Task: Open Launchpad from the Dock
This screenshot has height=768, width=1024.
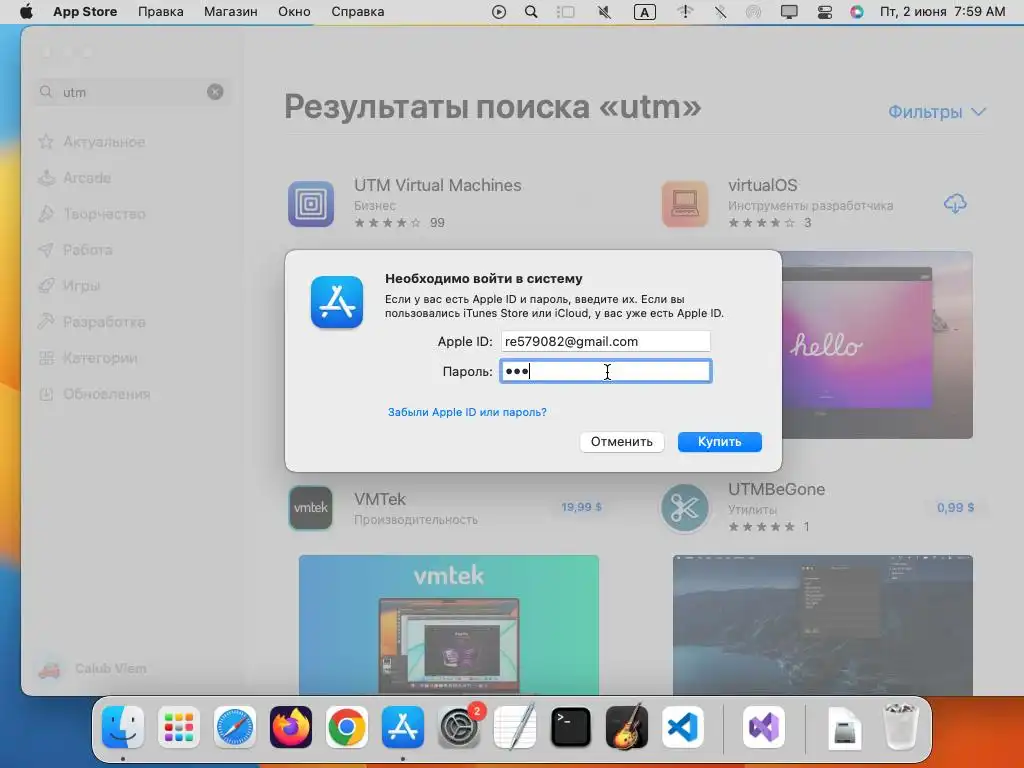Action: coord(179,727)
